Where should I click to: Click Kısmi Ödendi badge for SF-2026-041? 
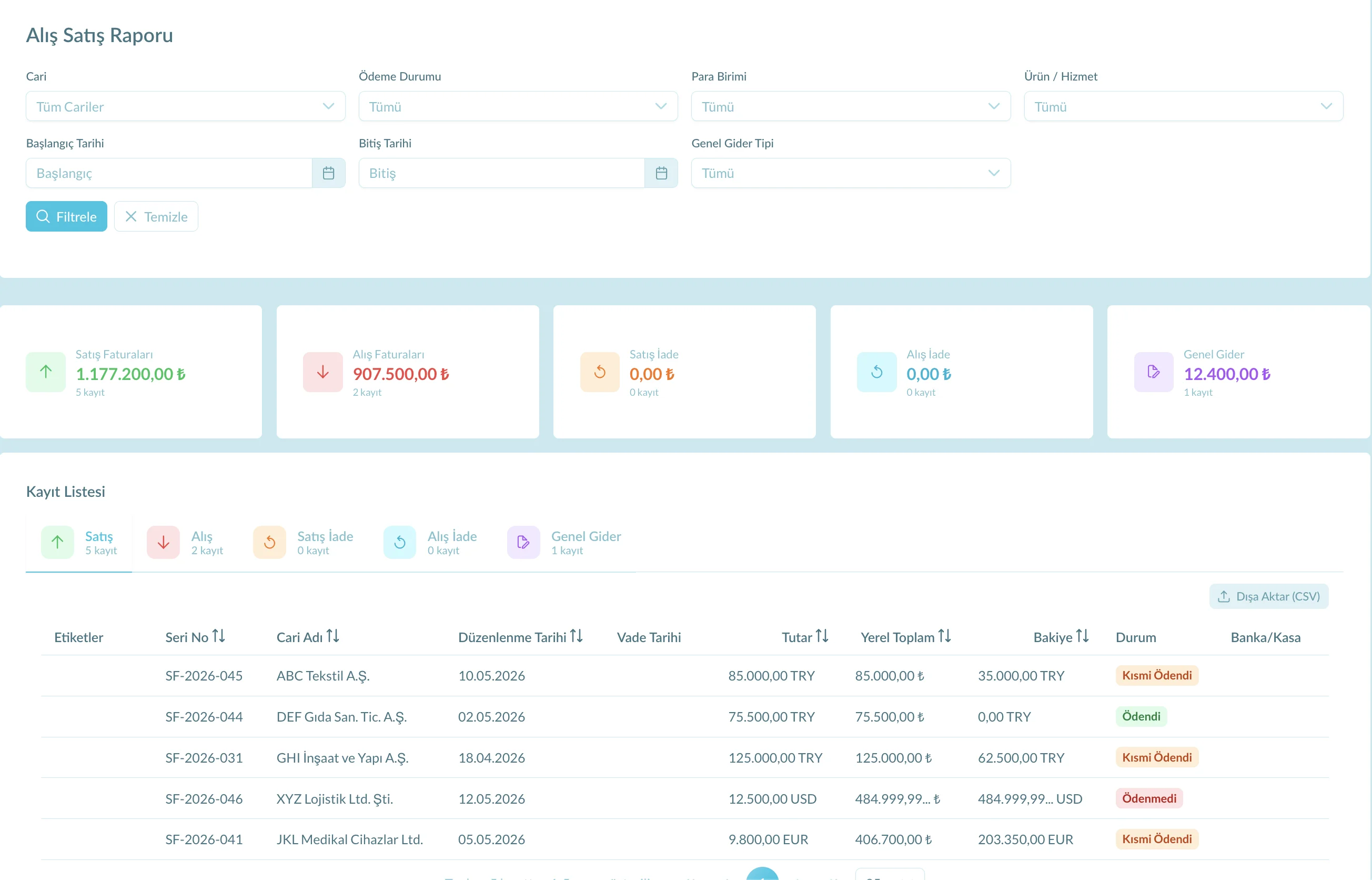[1157, 839]
